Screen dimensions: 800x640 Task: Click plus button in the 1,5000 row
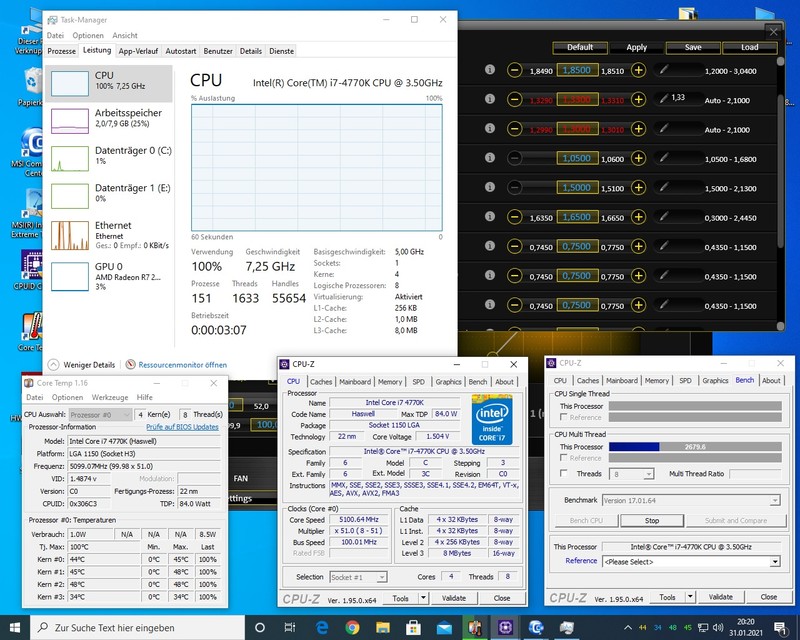click(x=638, y=187)
